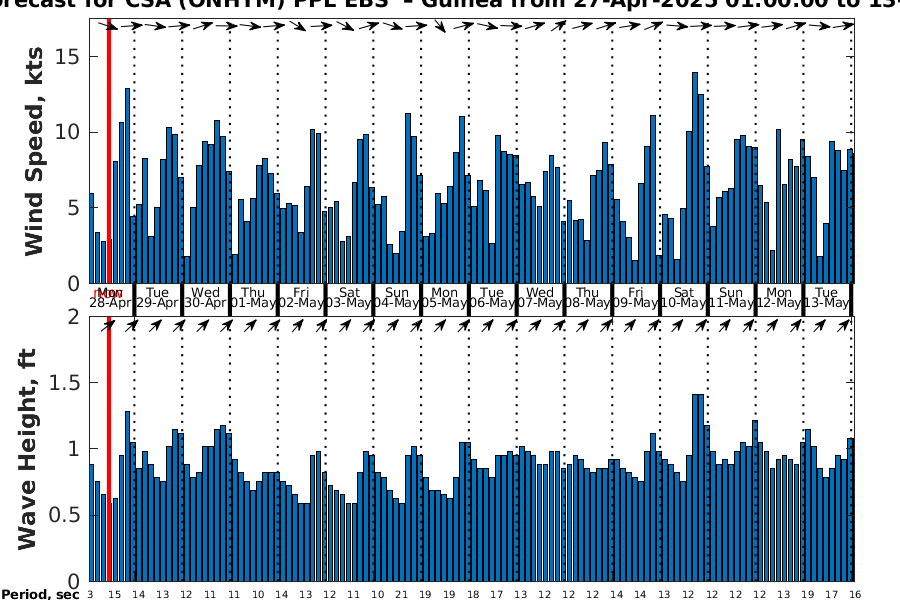The width and height of the screenshot is (900, 600).
Task: Click the "Wave Height, ft" axis title
Action: point(27,449)
